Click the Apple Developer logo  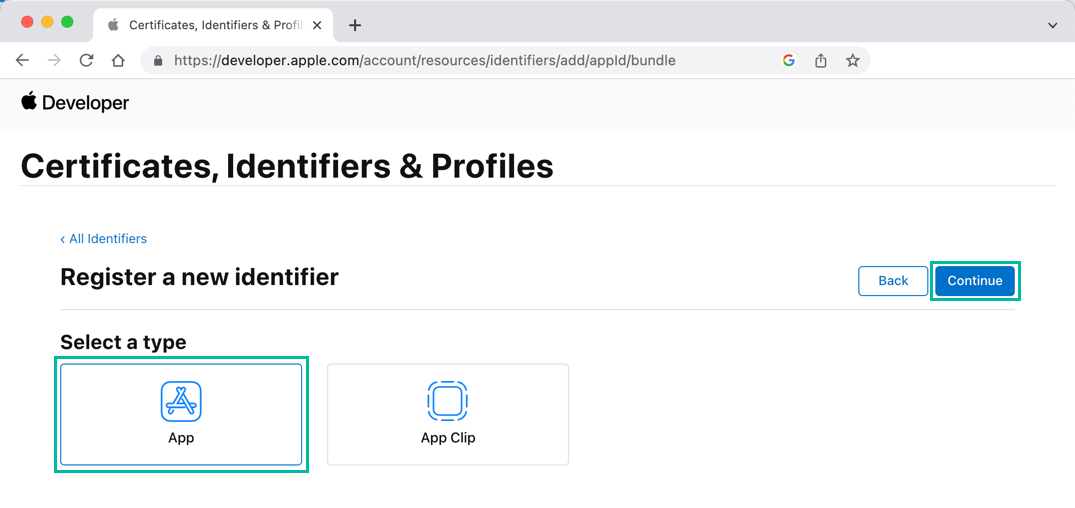(75, 102)
